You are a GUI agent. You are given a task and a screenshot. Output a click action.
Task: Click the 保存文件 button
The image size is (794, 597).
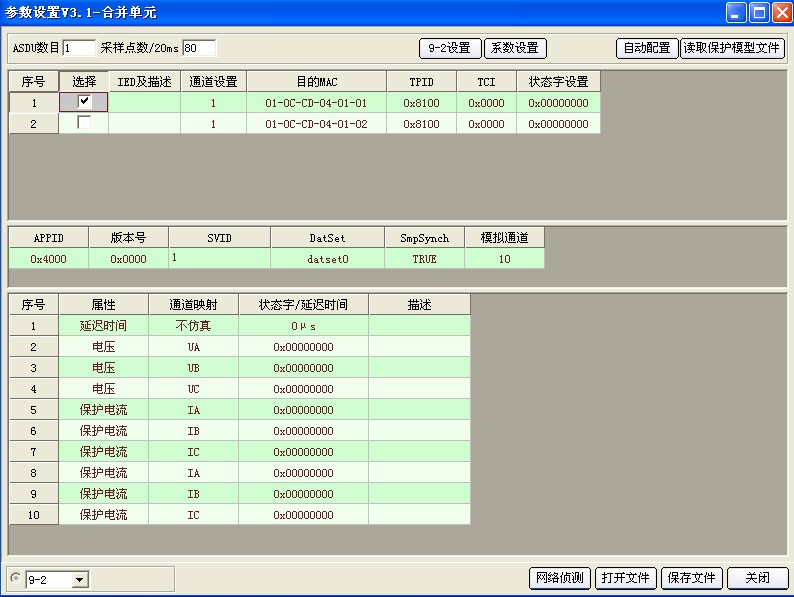(691, 578)
